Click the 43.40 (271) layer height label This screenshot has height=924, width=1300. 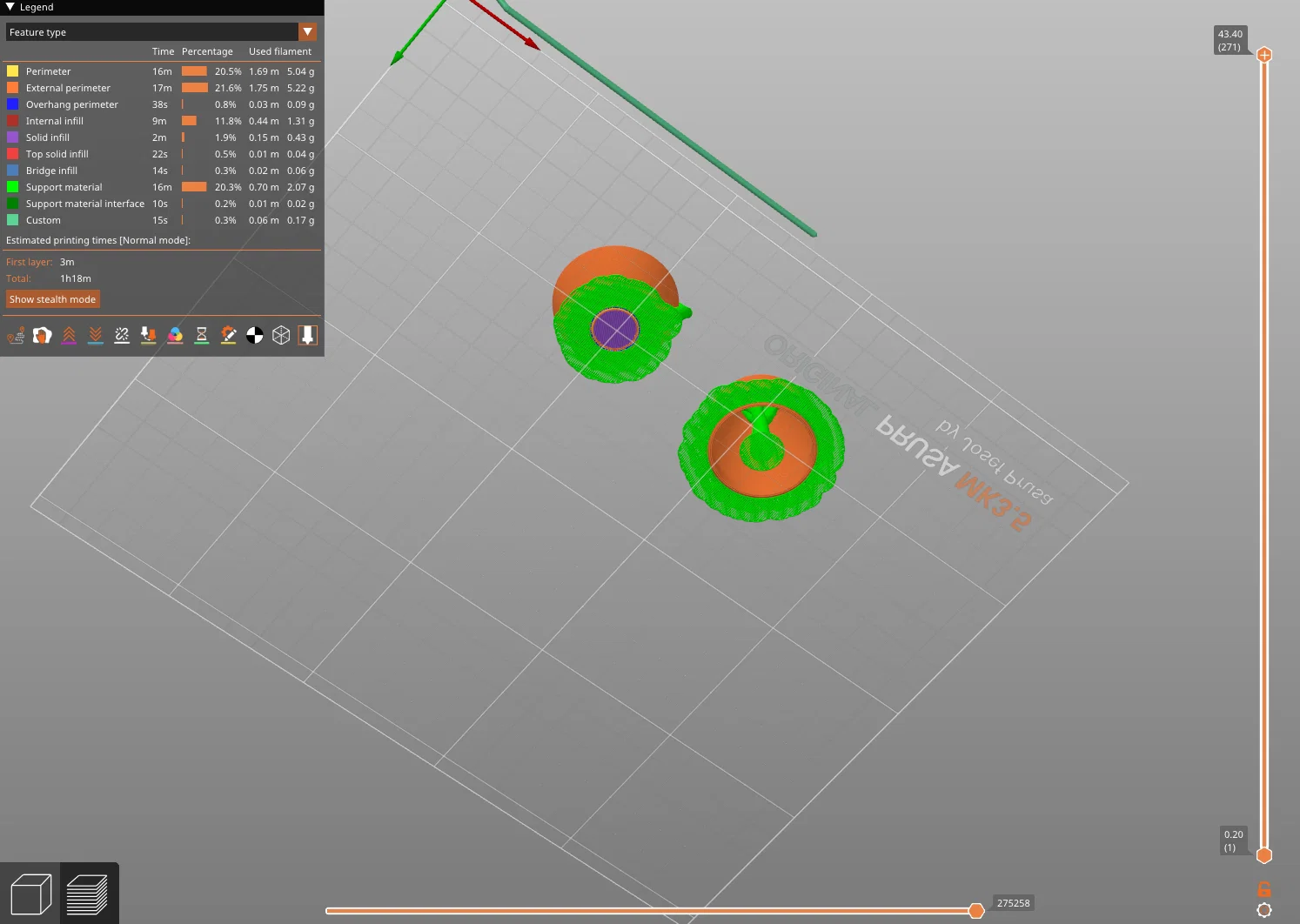[1230, 40]
